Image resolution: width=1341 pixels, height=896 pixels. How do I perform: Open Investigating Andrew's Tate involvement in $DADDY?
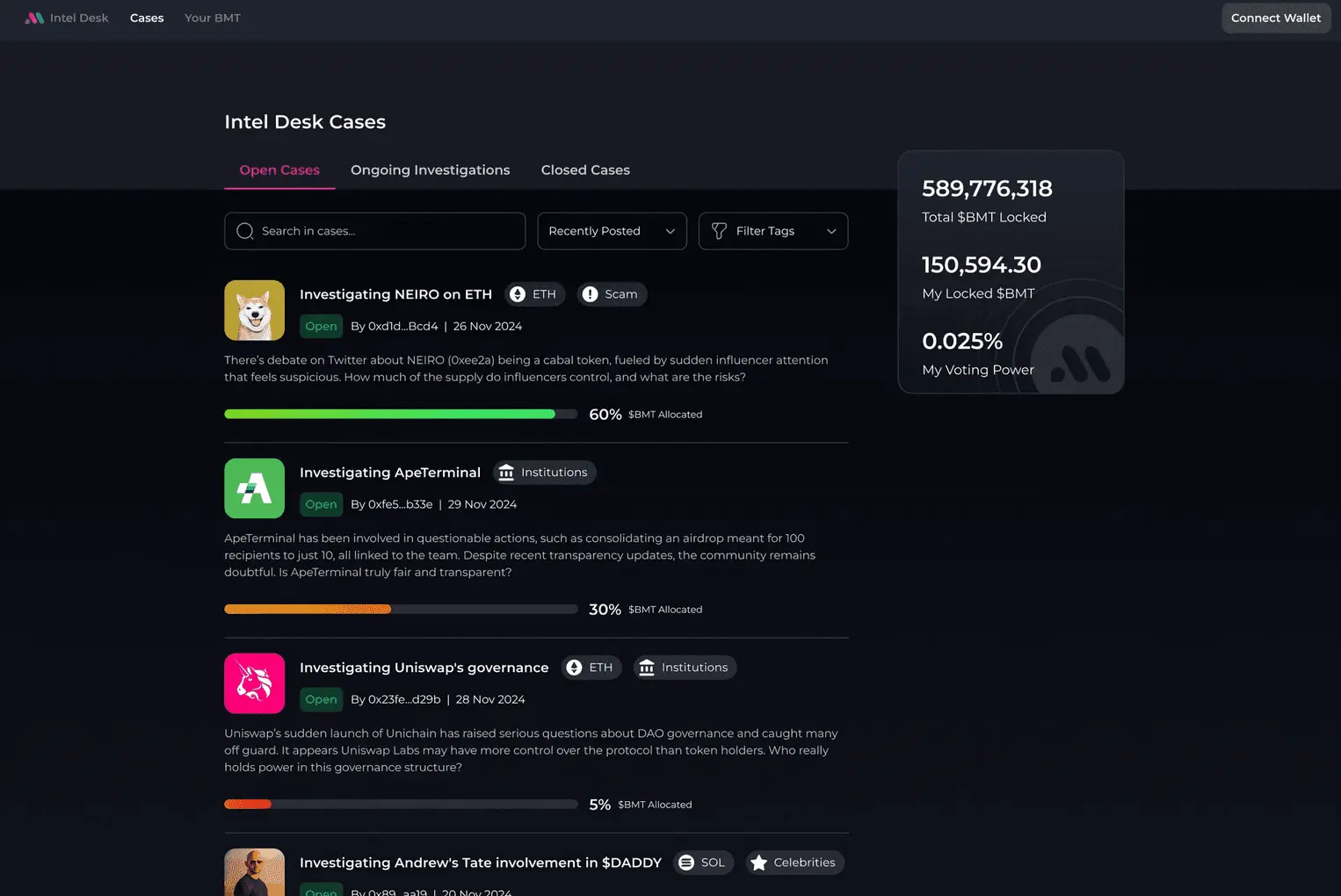481,863
